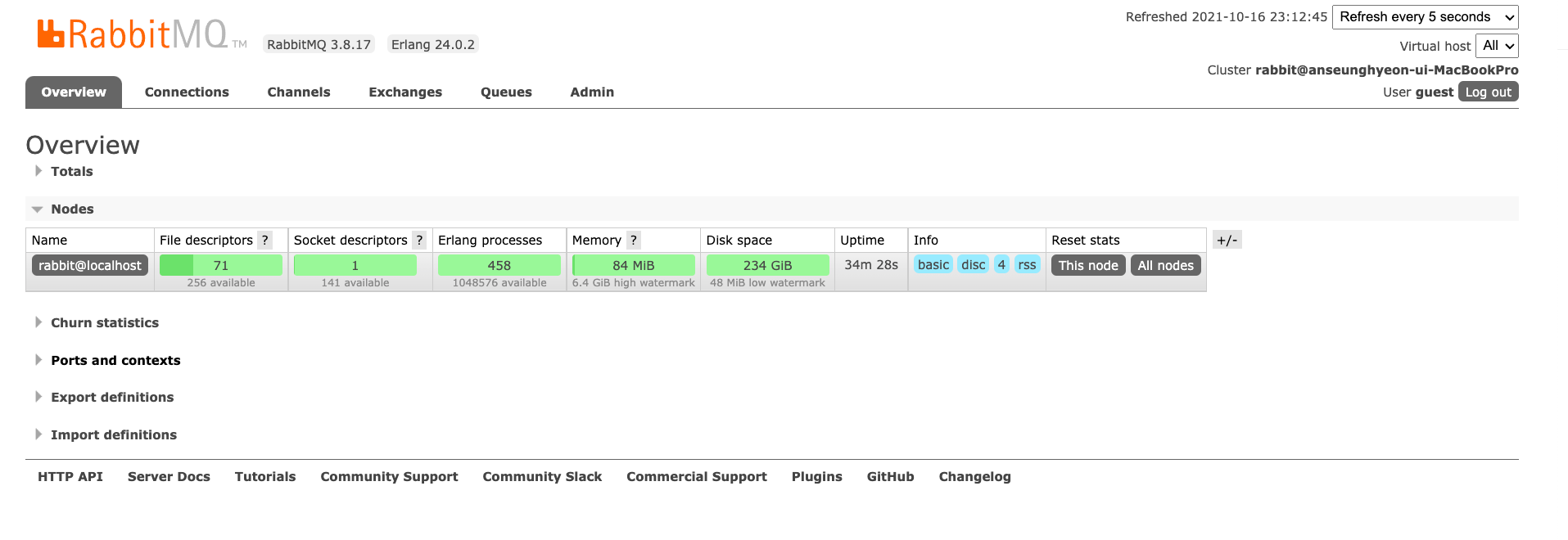The height and width of the screenshot is (540, 1568).
Task: Open the Plugins footer link
Action: point(816,476)
